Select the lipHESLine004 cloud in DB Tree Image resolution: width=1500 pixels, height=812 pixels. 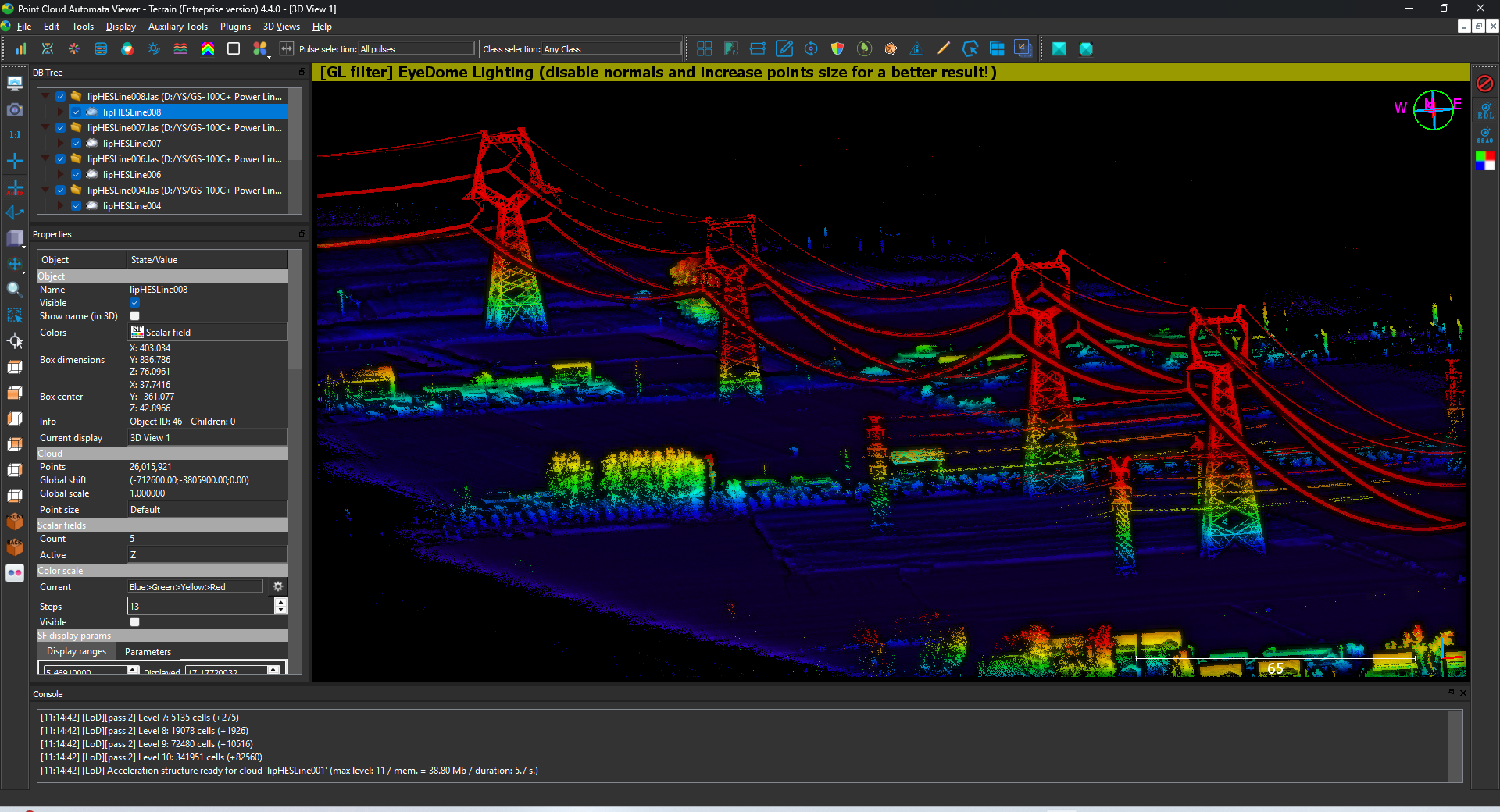[x=132, y=206]
